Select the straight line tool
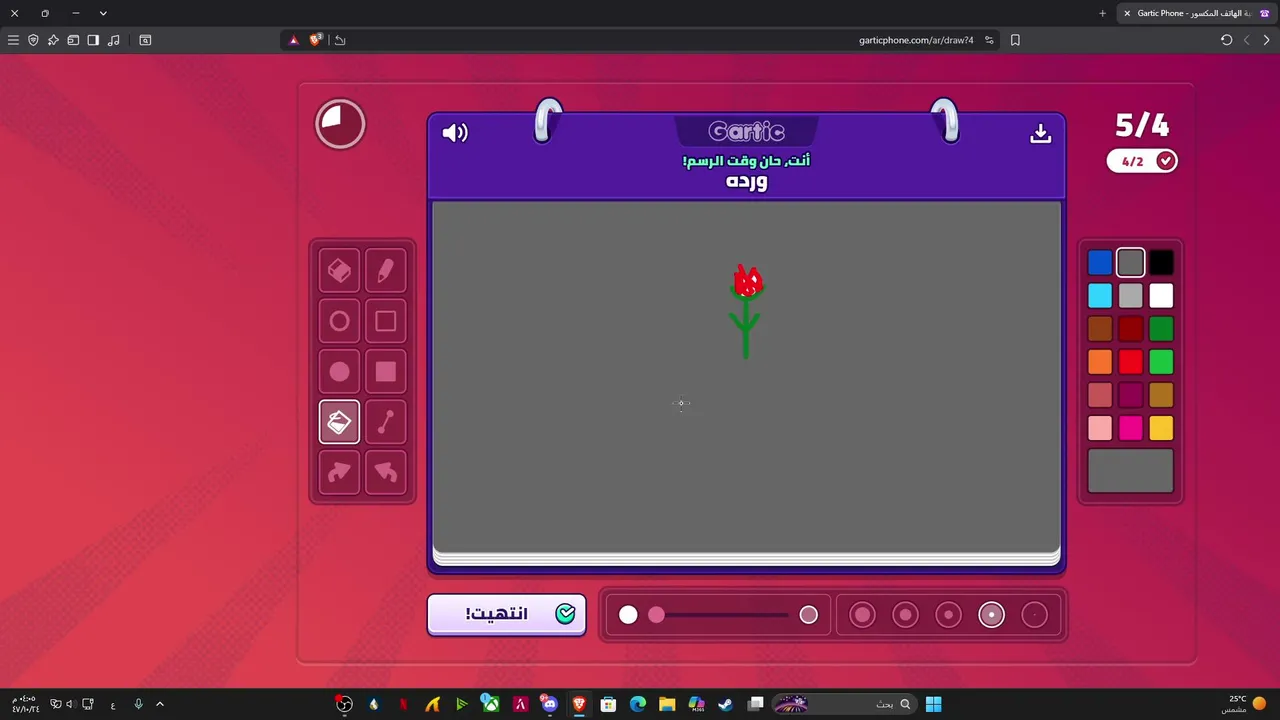1280x720 pixels. coord(386,422)
